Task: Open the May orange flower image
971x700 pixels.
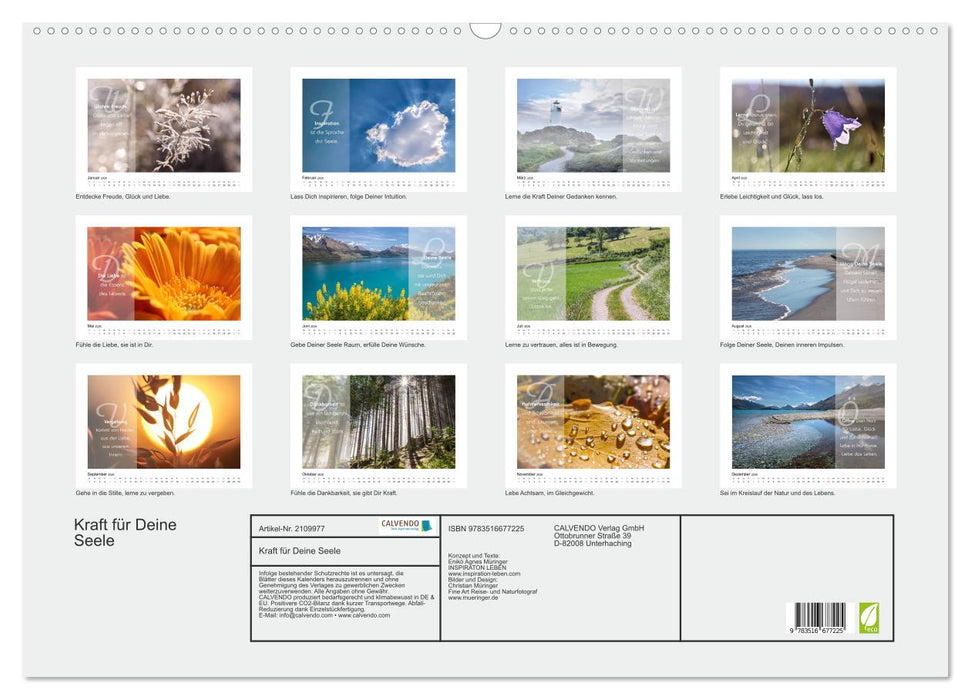Action: [x=164, y=274]
